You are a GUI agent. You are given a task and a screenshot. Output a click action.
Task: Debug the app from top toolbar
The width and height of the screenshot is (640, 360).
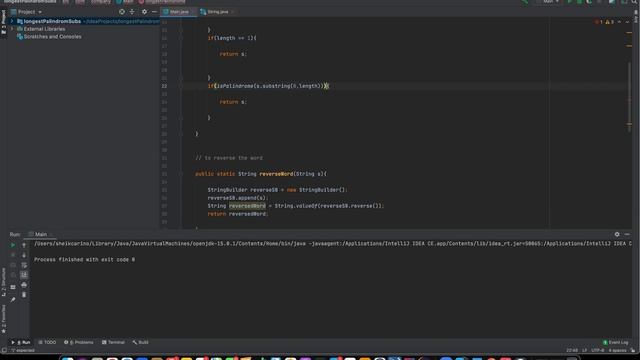(579, 2)
